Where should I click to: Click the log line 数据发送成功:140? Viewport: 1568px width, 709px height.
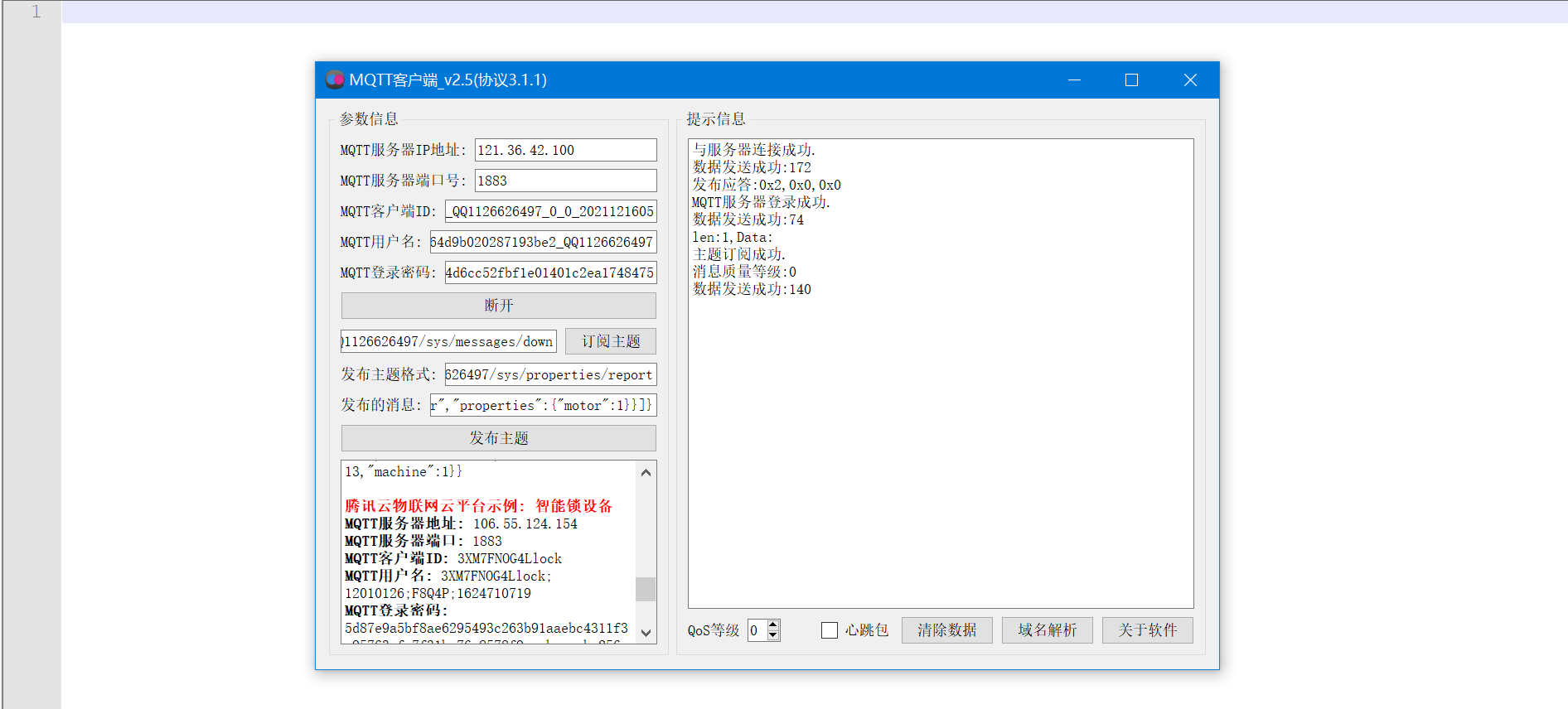pos(752,289)
